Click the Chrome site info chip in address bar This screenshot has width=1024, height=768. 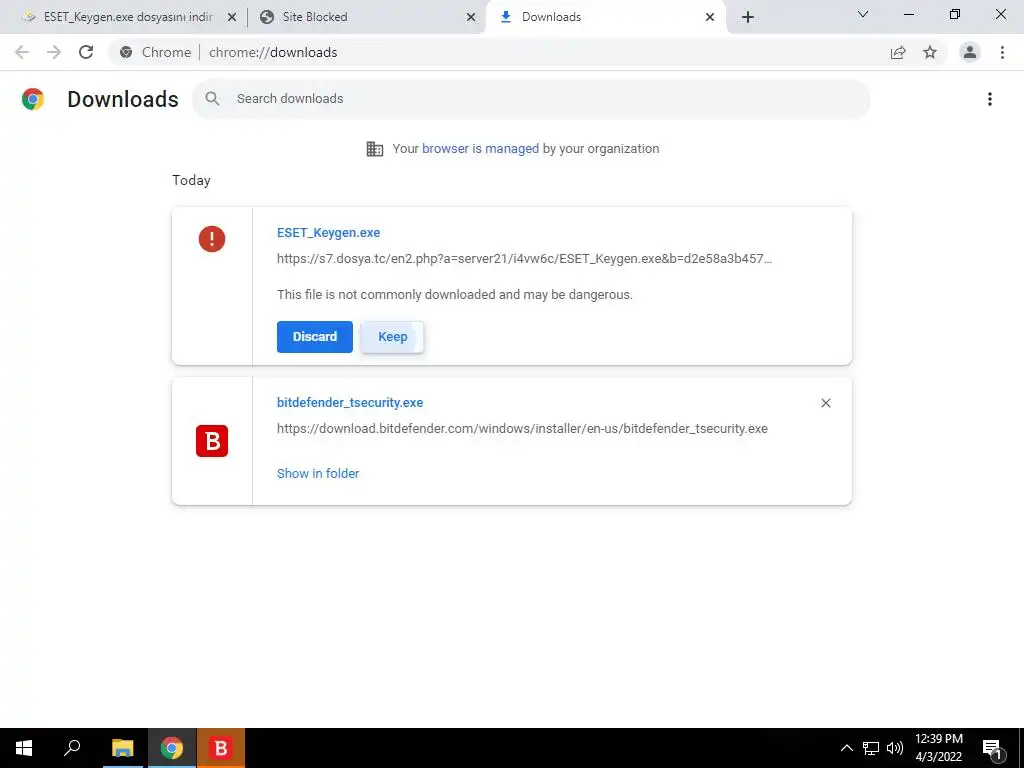pos(155,52)
